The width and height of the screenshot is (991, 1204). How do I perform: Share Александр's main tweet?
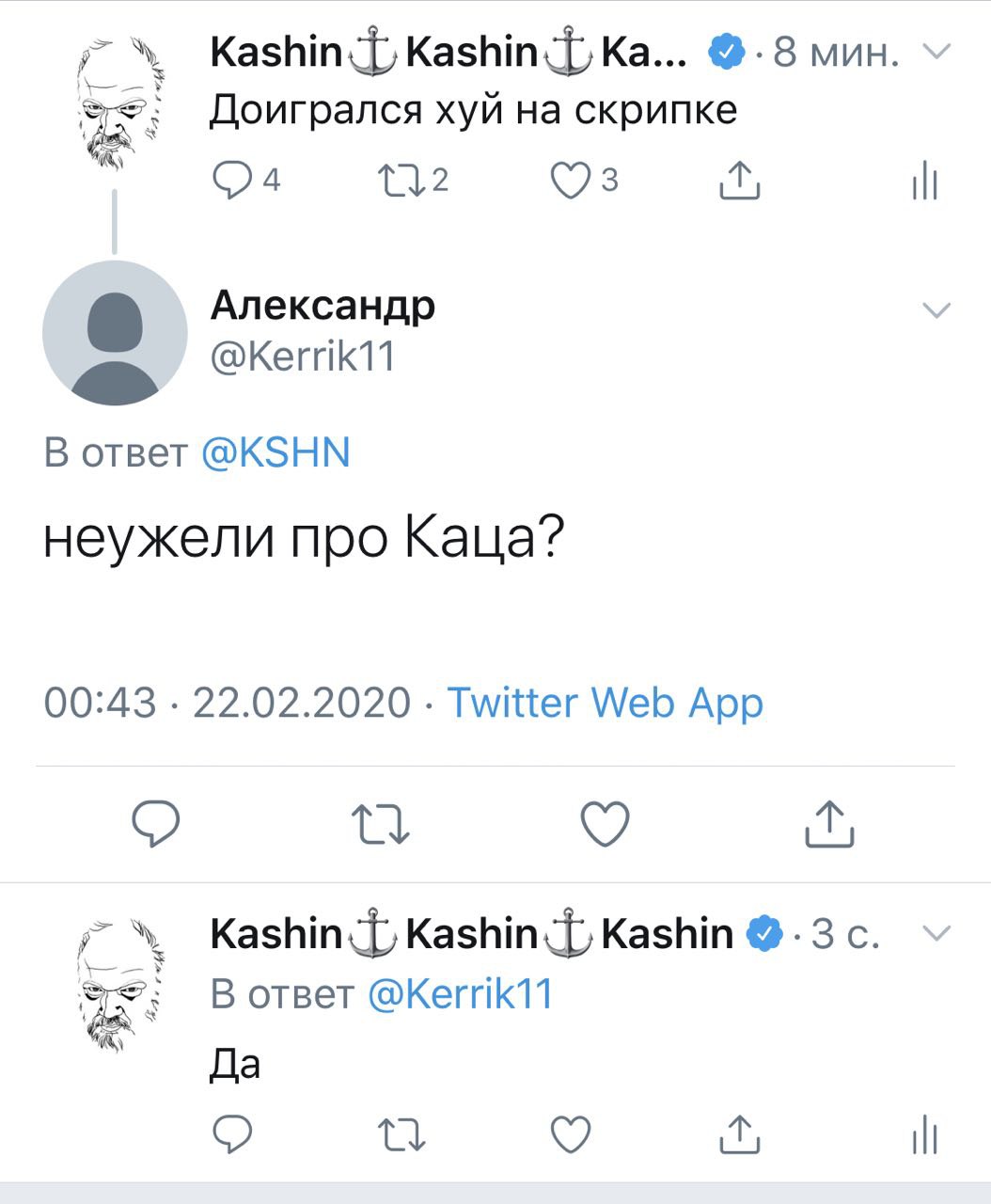tap(830, 824)
